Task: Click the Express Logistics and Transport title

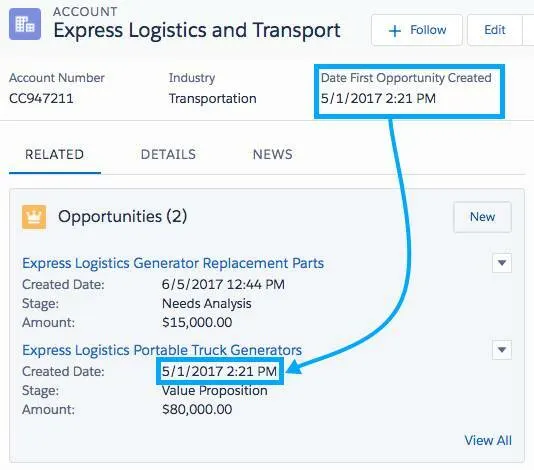Action: tap(197, 30)
